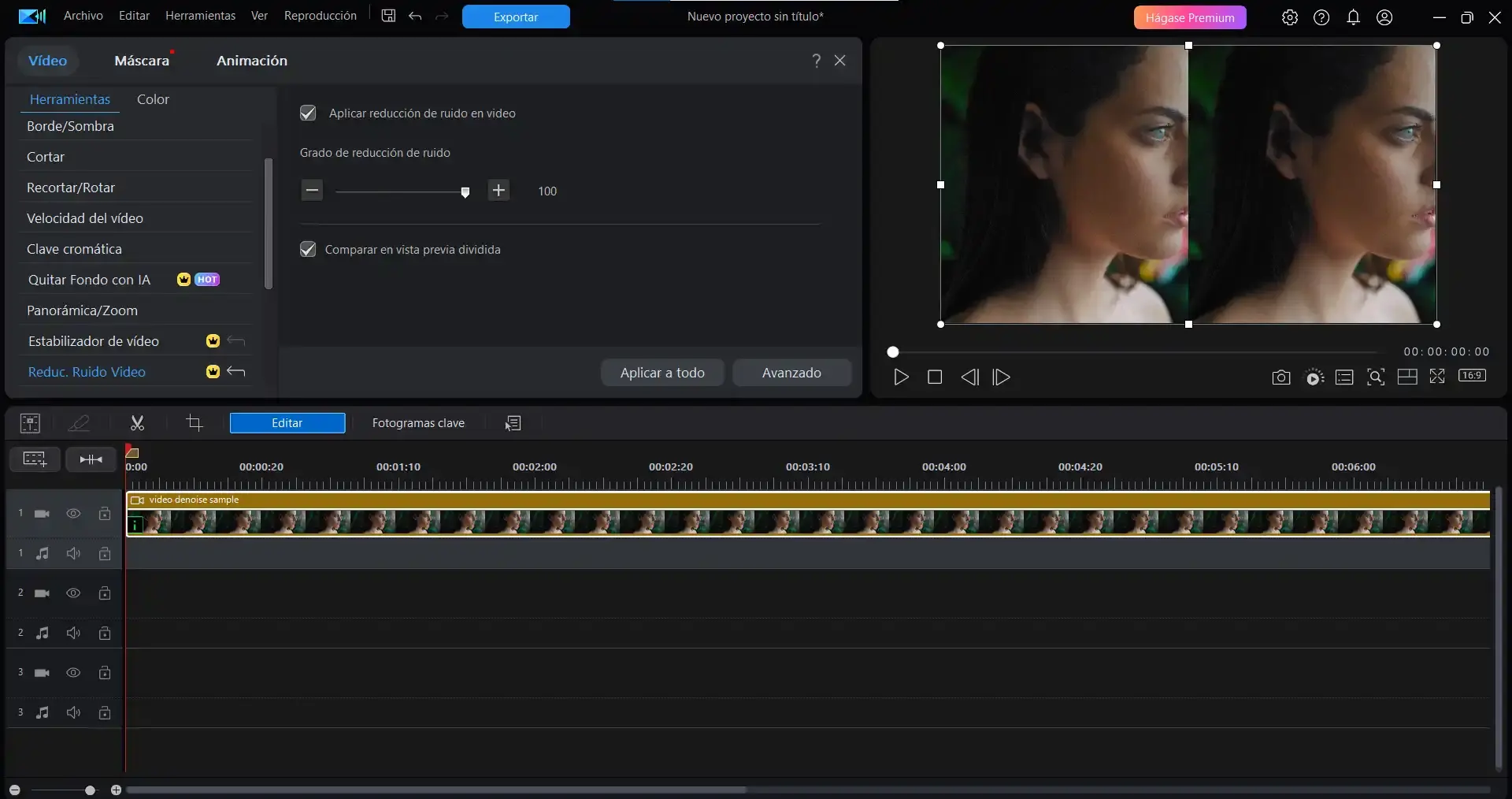
Task: Lock audio track 2 with the padlock icon
Action: pos(104,633)
